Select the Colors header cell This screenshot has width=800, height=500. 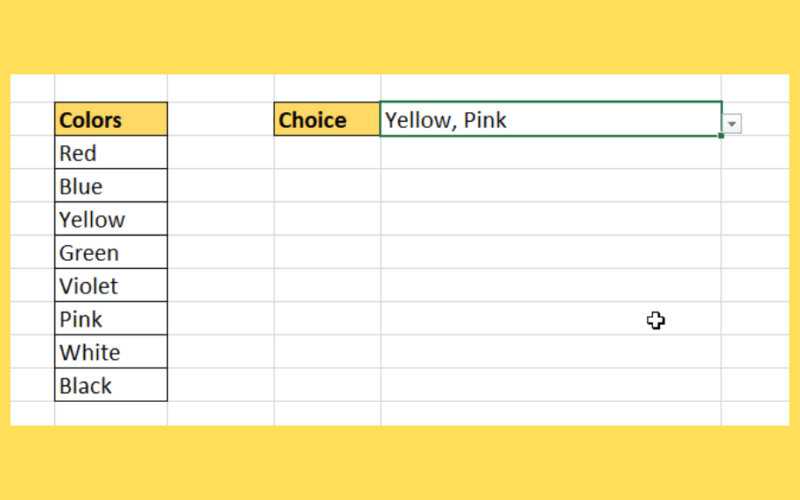point(111,119)
